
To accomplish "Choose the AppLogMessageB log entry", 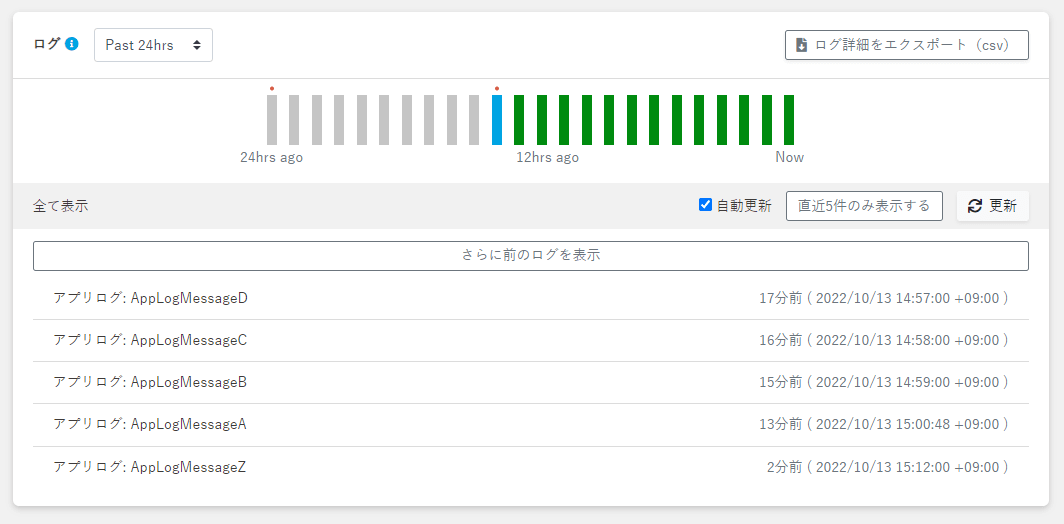I will (x=150, y=382).
